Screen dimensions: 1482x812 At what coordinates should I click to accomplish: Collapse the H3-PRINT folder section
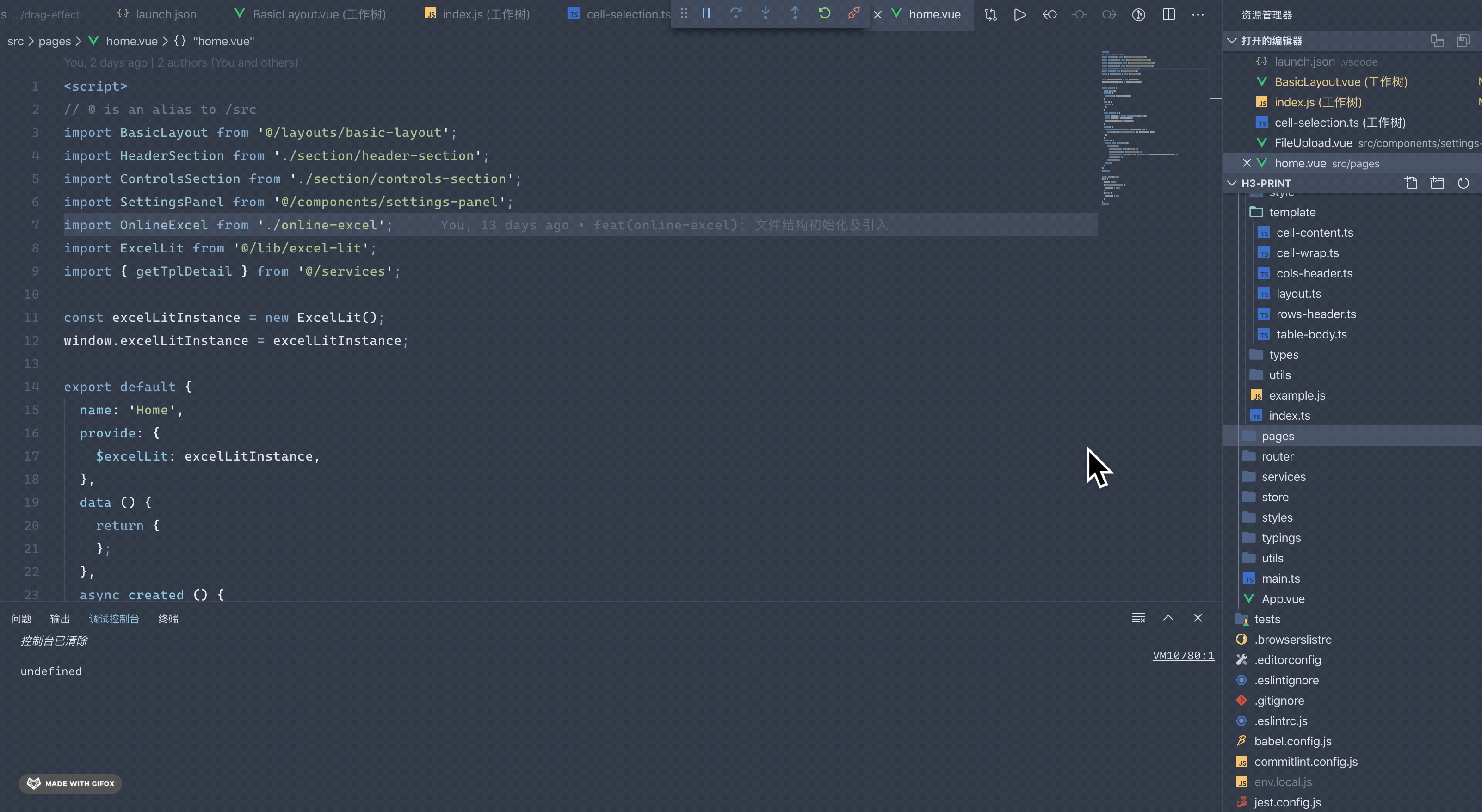tap(1232, 183)
